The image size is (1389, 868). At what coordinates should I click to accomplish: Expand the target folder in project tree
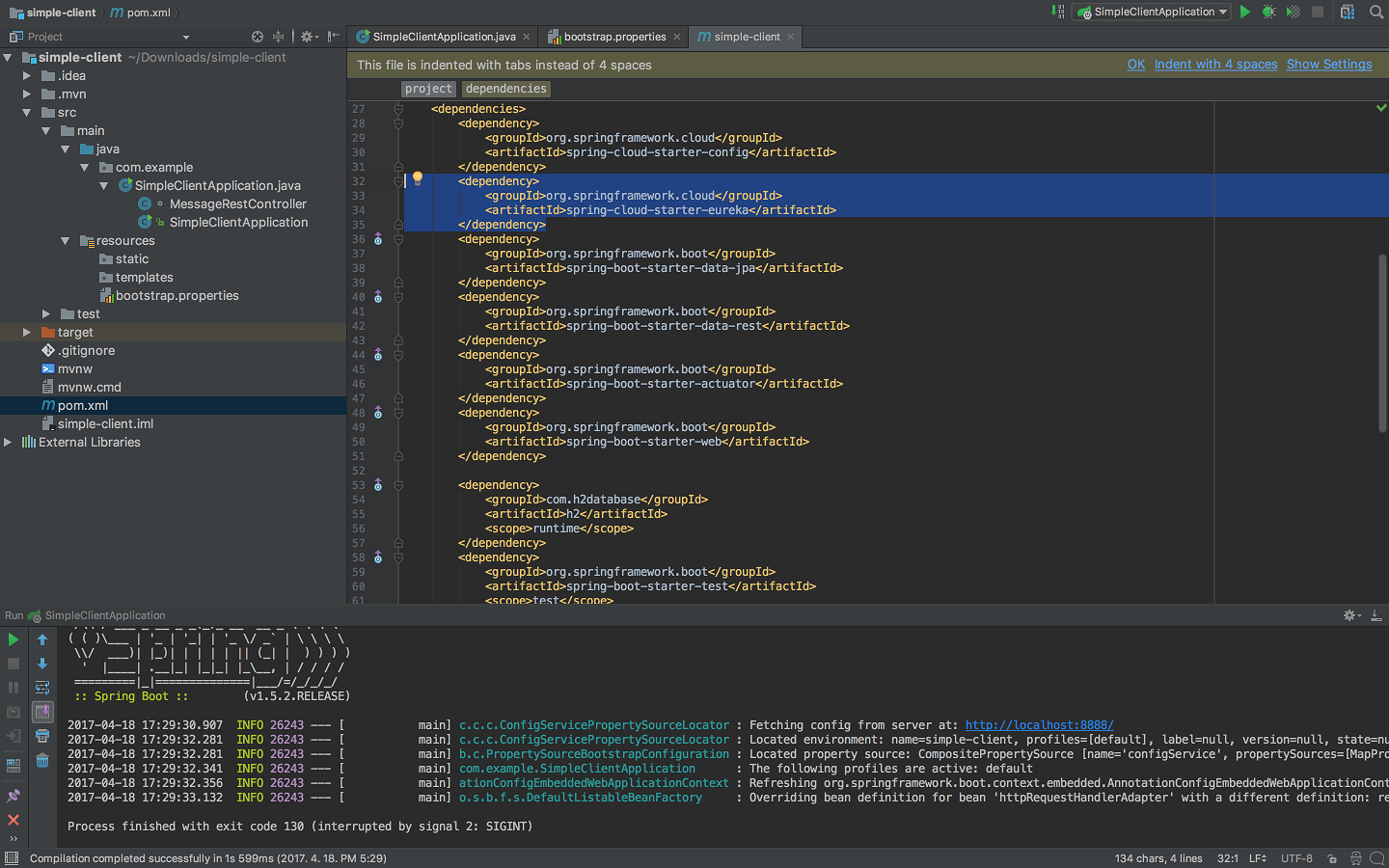point(27,333)
